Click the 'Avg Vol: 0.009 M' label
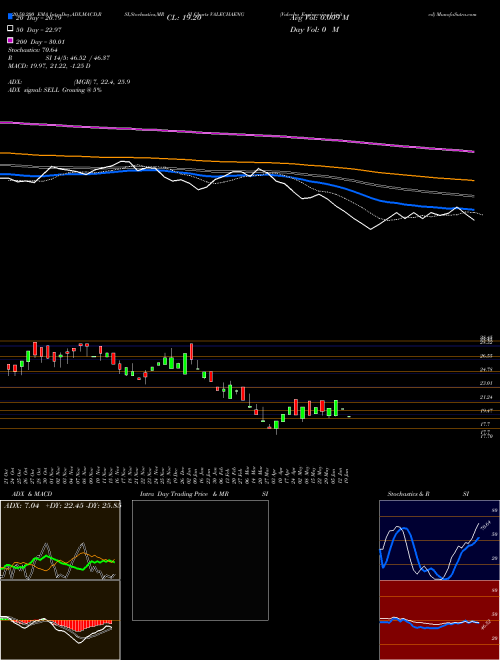500x660 pixels. (x=319, y=18)
